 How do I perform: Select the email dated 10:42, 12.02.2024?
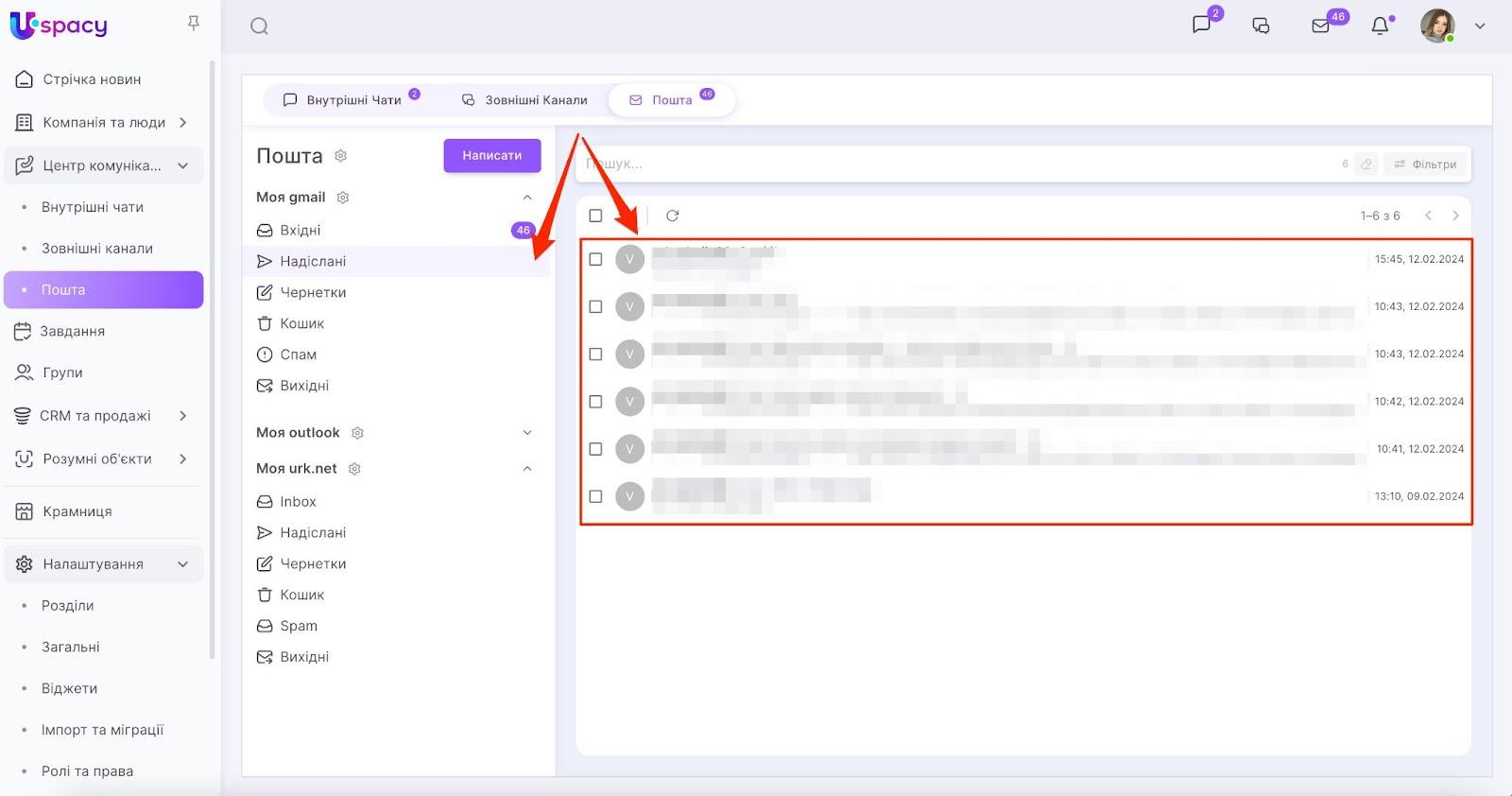[595, 402]
